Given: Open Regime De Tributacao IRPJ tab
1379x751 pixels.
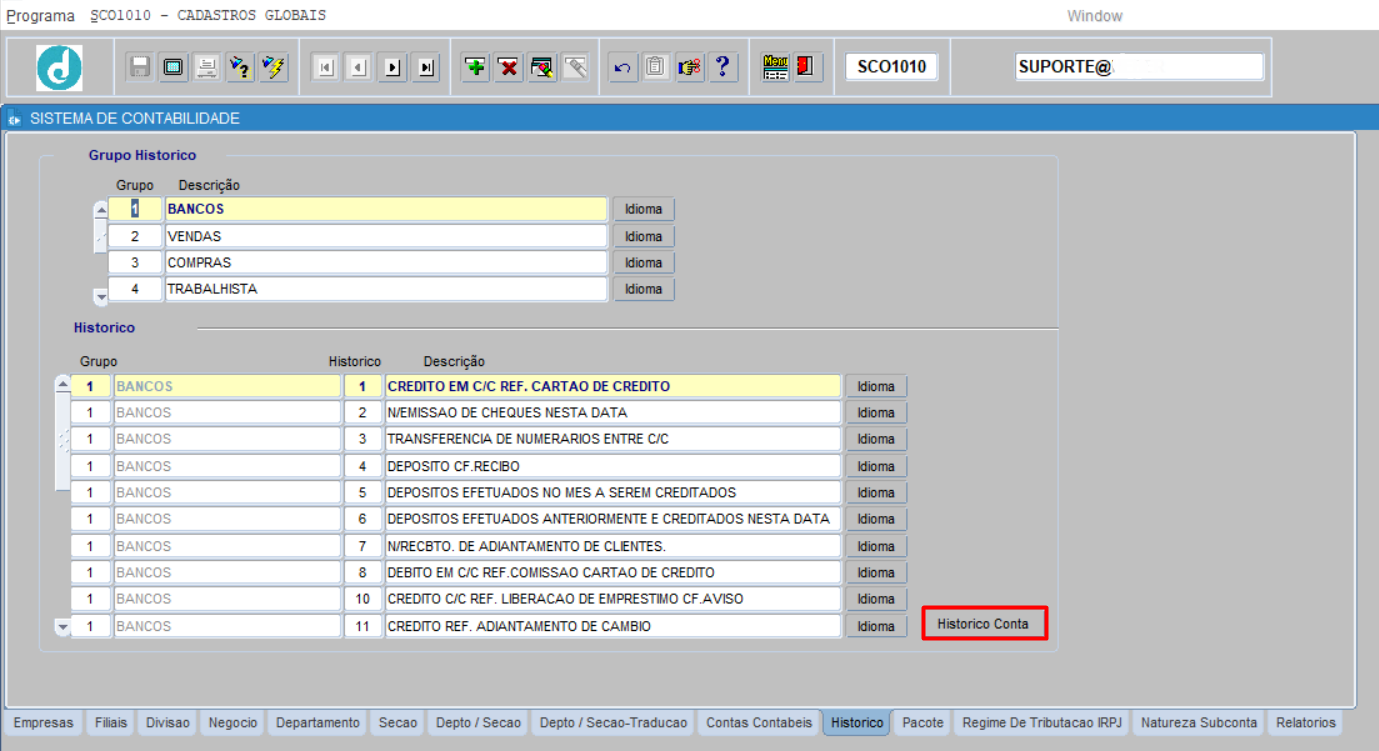Looking at the screenshot, I should click(1042, 723).
